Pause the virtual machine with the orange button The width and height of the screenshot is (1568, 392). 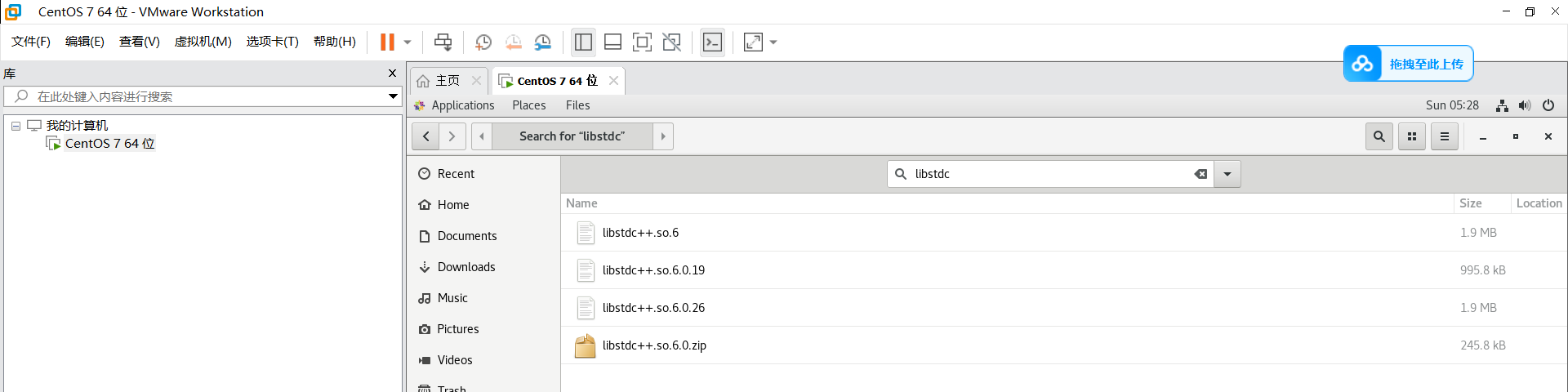click(x=387, y=42)
